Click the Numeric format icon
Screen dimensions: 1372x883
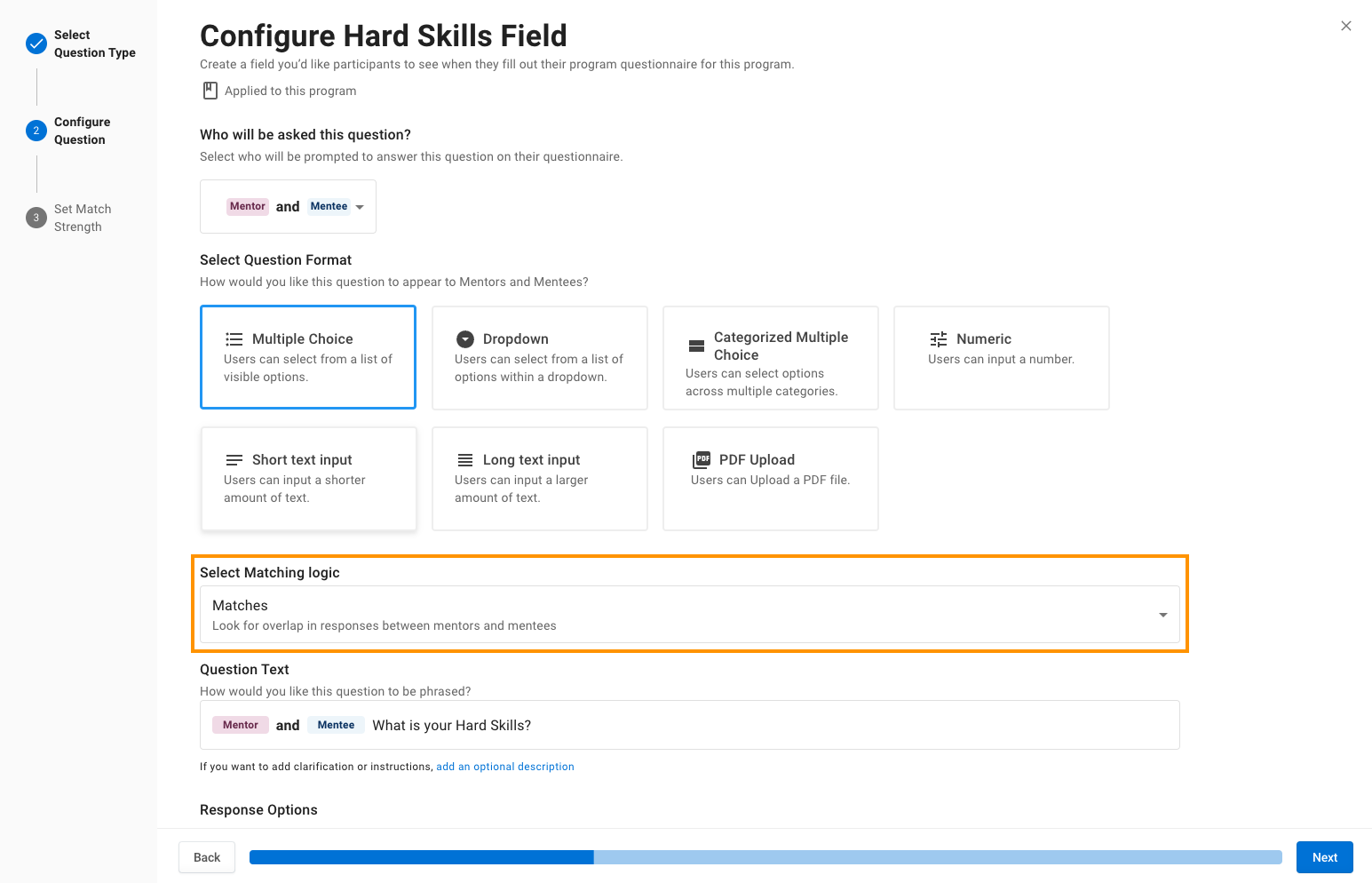click(939, 339)
